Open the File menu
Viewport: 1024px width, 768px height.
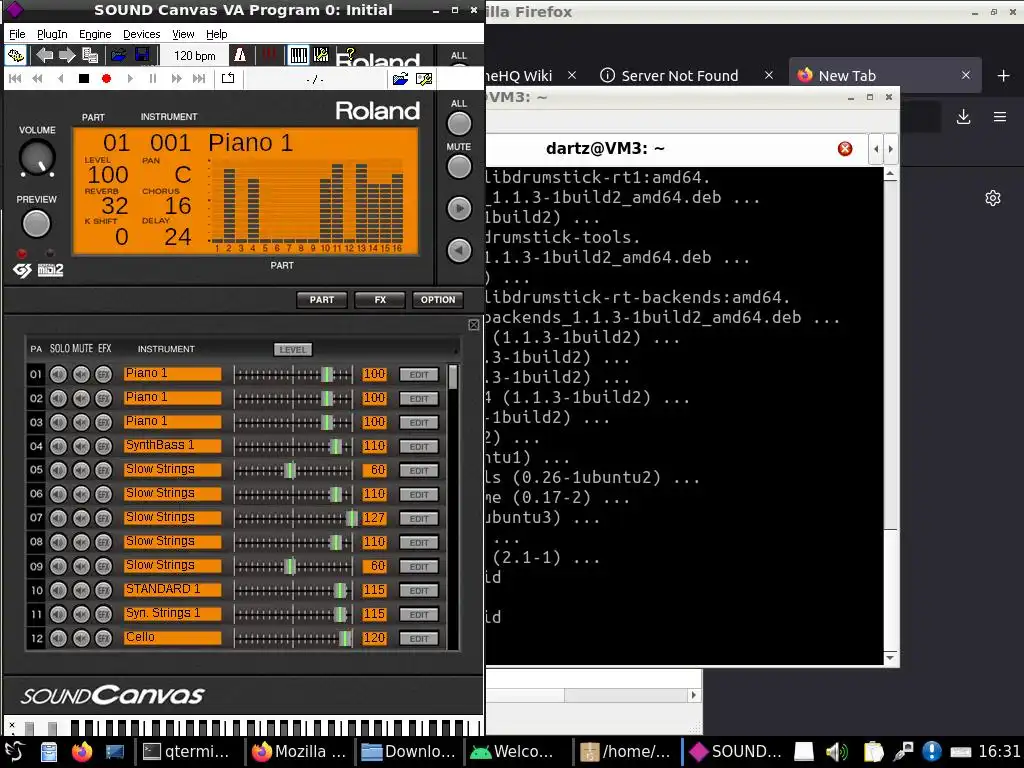pyautogui.click(x=17, y=34)
